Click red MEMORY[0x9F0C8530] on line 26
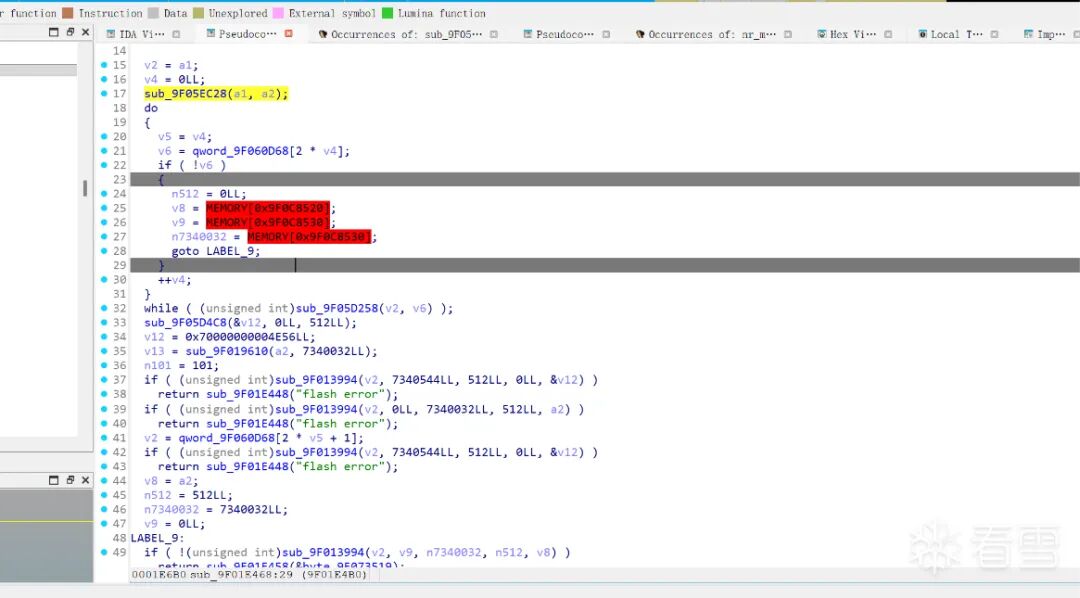This screenshot has width=1080, height=598. (267, 223)
